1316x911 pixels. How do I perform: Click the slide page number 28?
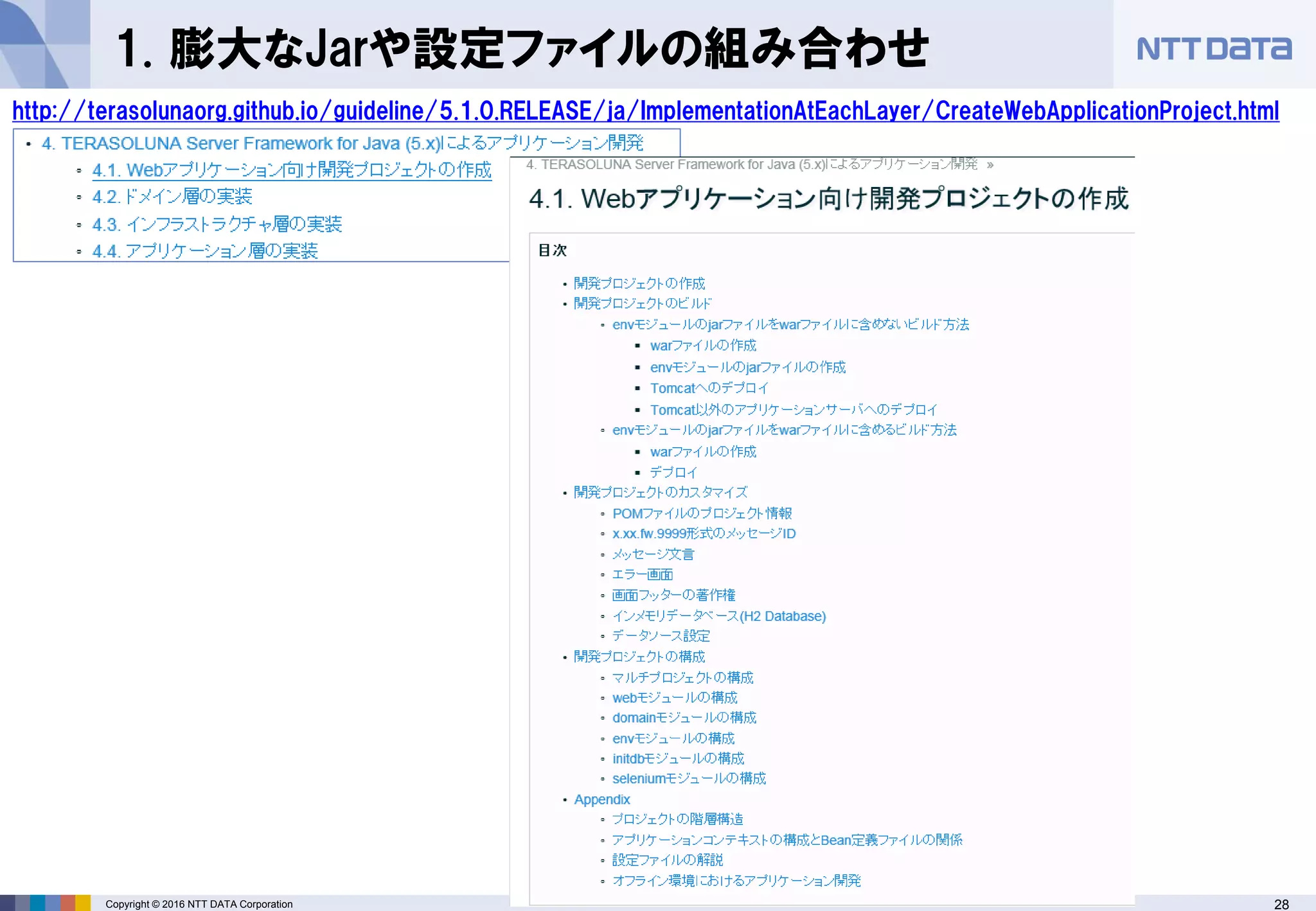(1281, 904)
